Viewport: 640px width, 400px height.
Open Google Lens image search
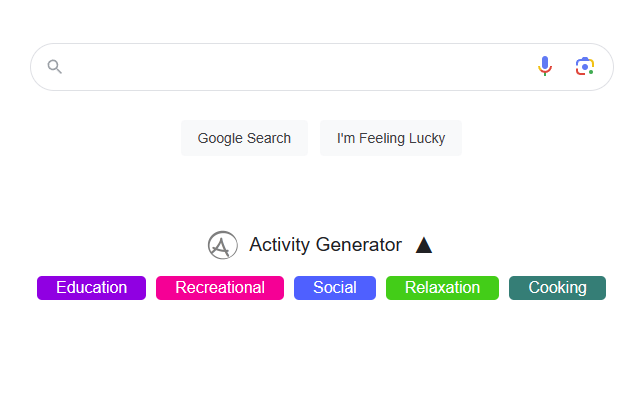point(585,66)
